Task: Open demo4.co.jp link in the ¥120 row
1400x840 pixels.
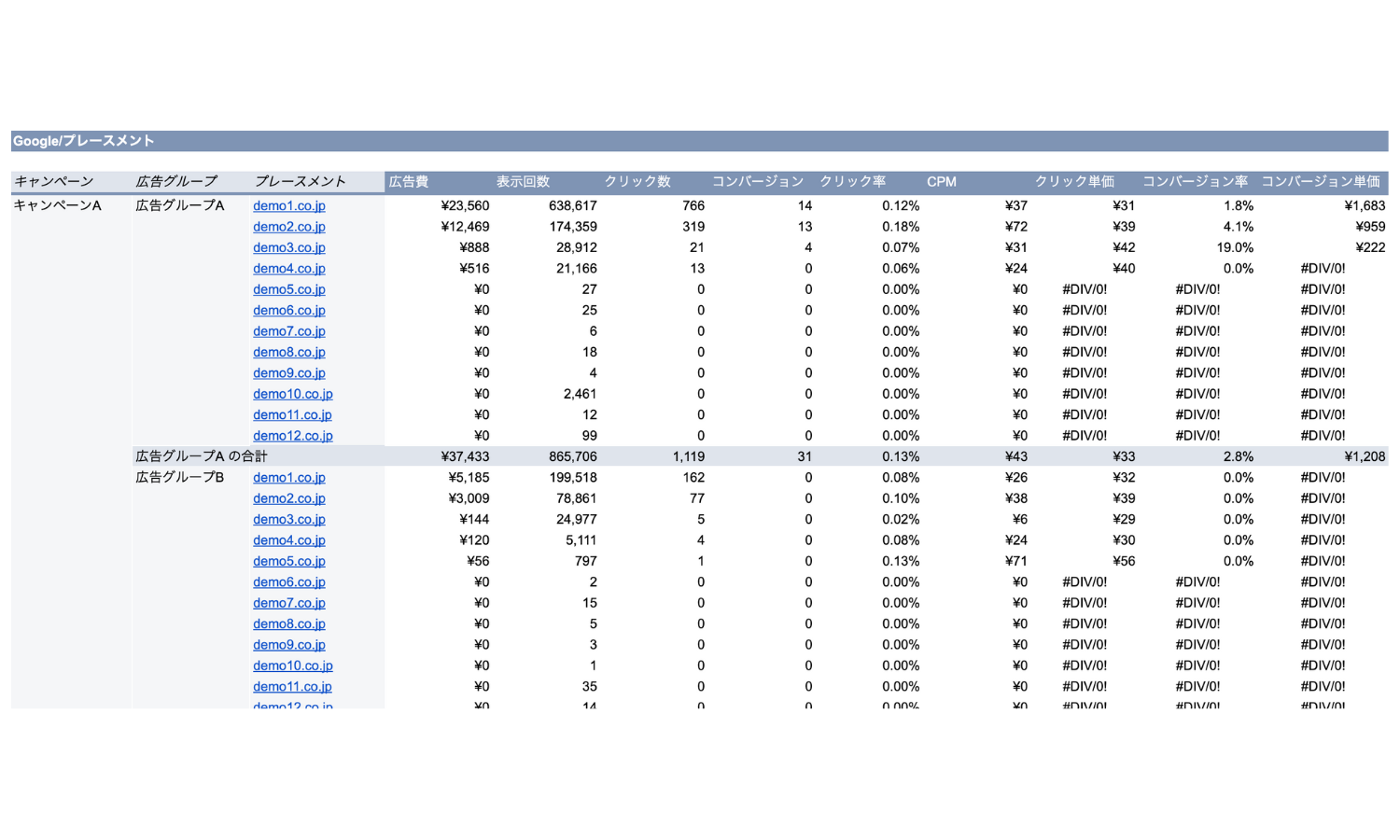Action: coord(289,540)
